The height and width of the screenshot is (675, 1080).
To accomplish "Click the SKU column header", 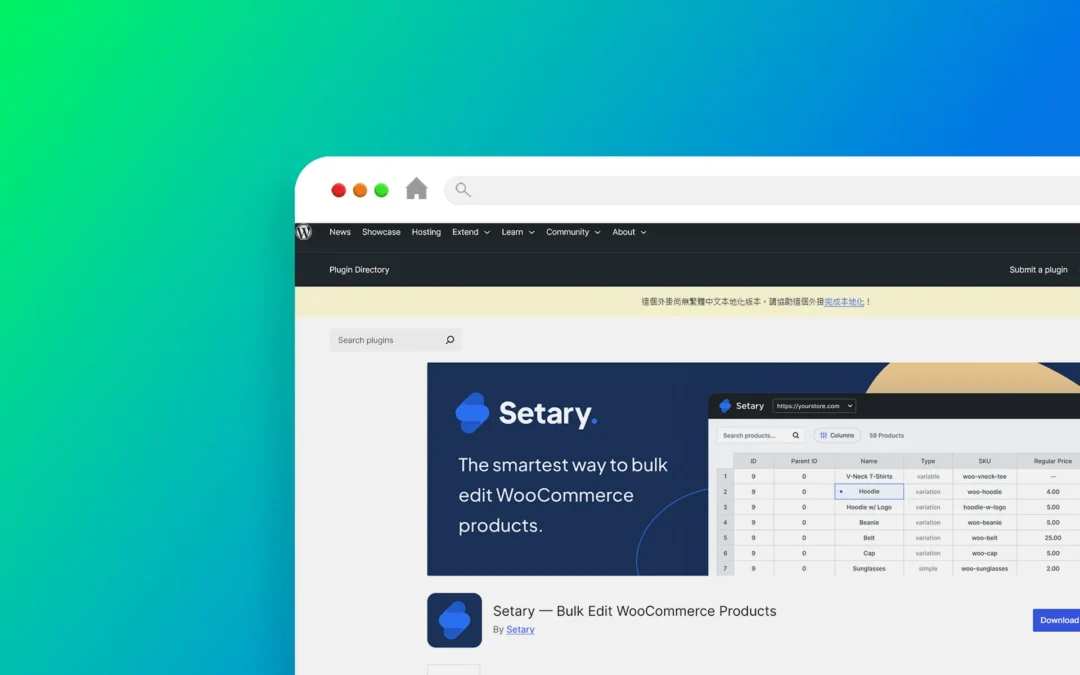I will (984, 461).
